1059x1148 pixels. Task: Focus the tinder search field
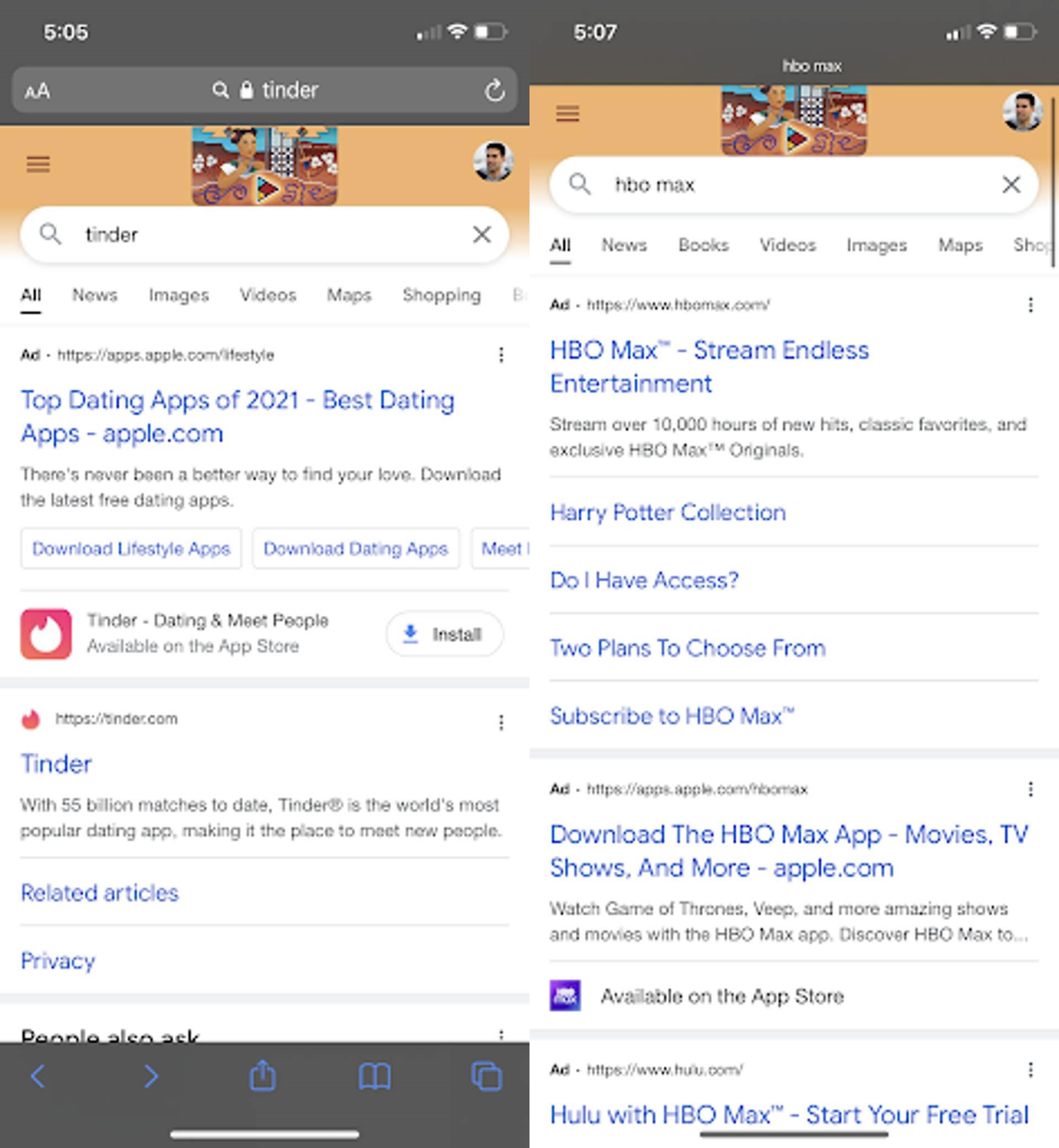point(265,235)
